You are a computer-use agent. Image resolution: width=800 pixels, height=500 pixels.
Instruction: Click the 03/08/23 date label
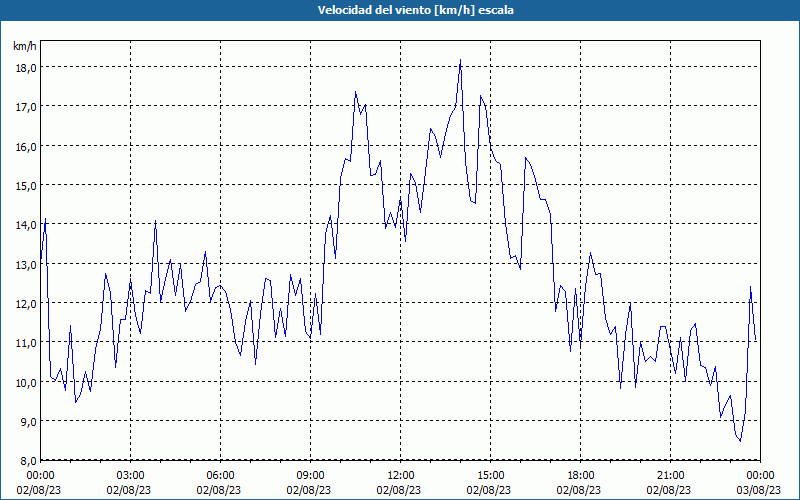point(760,490)
